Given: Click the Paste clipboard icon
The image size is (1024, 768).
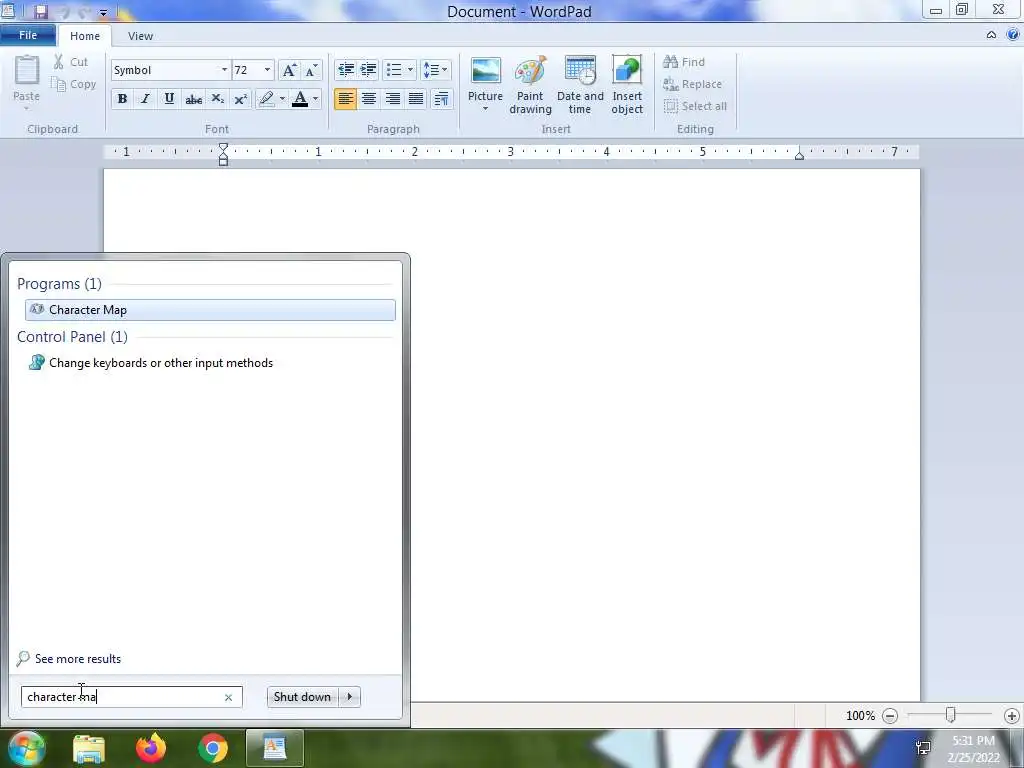Looking at the screenshot, I should pos(27,70).
